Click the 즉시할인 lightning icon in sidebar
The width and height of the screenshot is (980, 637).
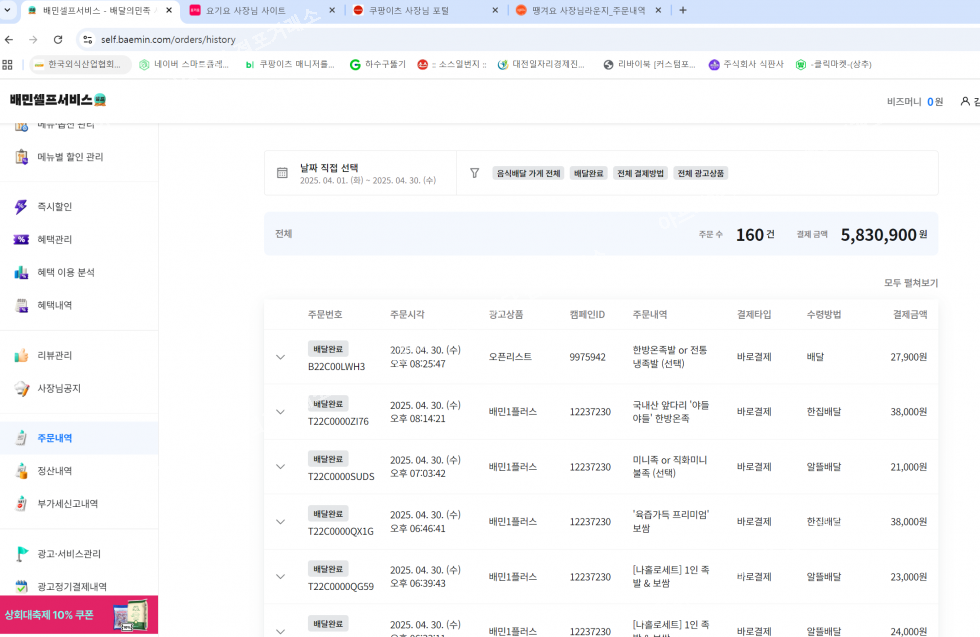point(21,207)
